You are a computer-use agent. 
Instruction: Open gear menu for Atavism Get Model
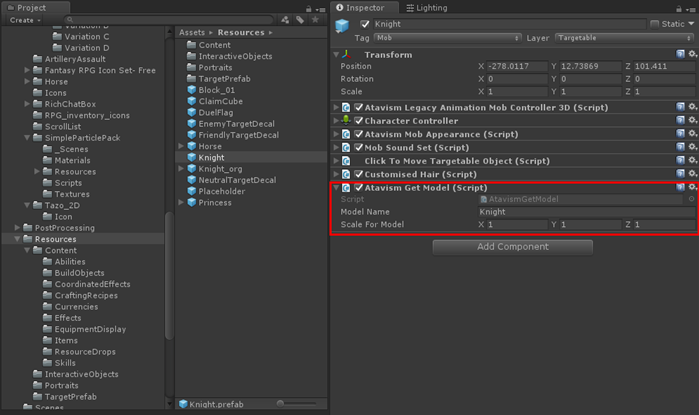692,187
